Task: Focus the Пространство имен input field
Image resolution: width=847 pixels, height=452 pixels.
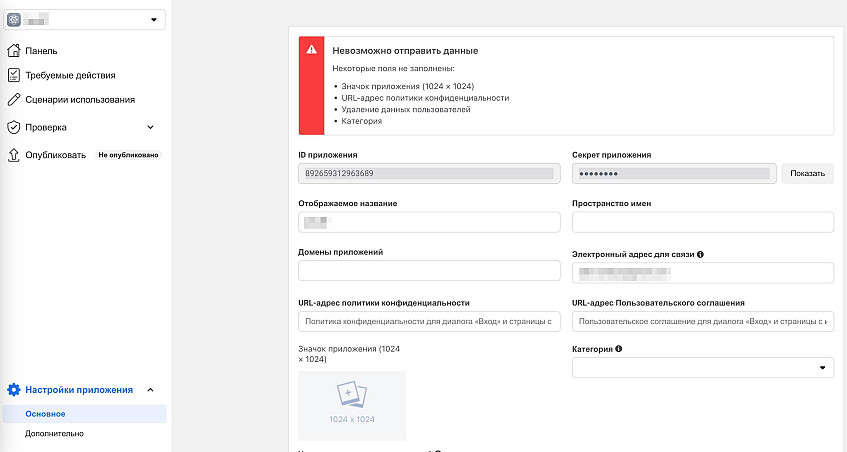Action: (703, 222)
